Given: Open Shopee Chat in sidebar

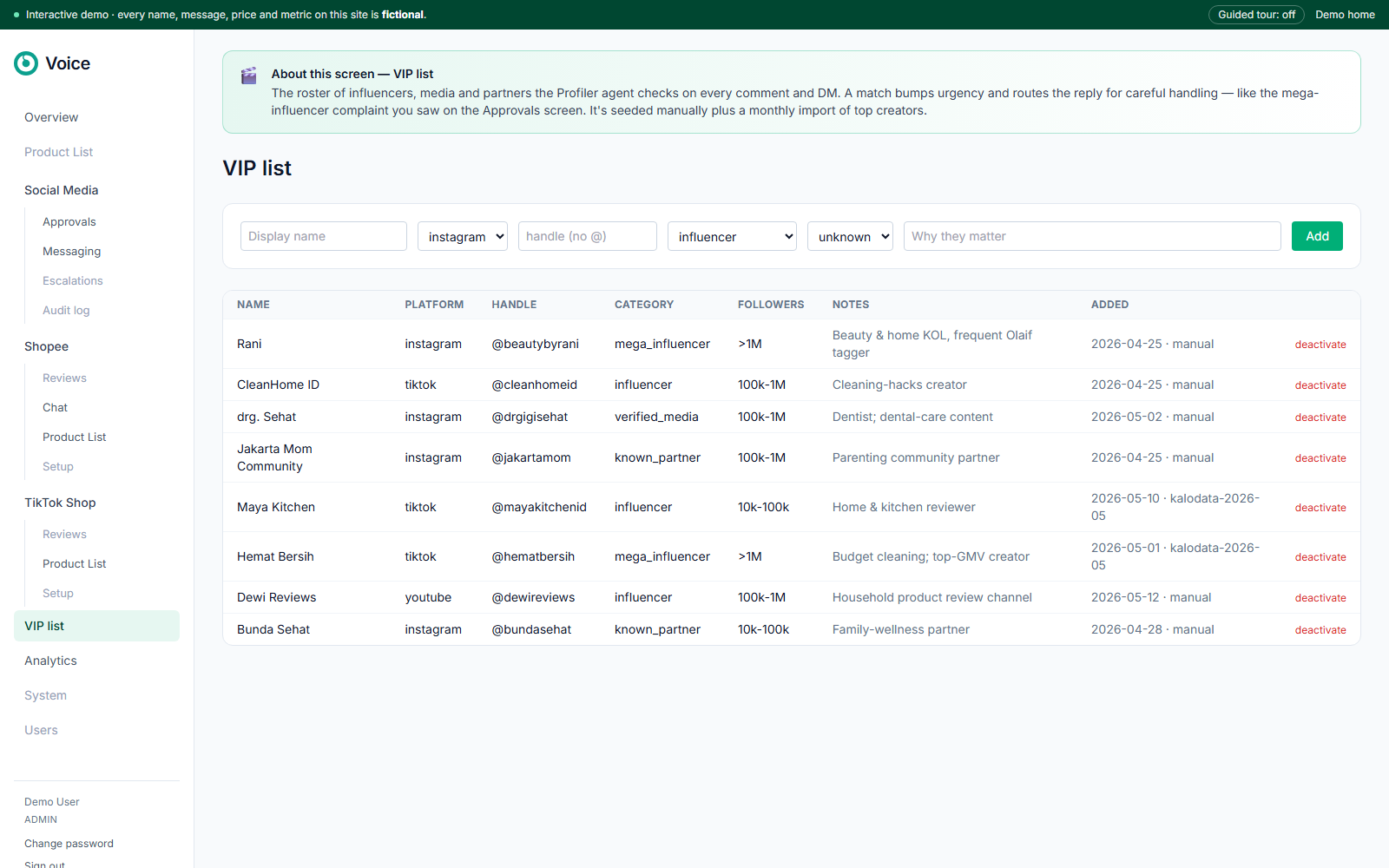Looking at the screenshot, I should tap(55, 408).
